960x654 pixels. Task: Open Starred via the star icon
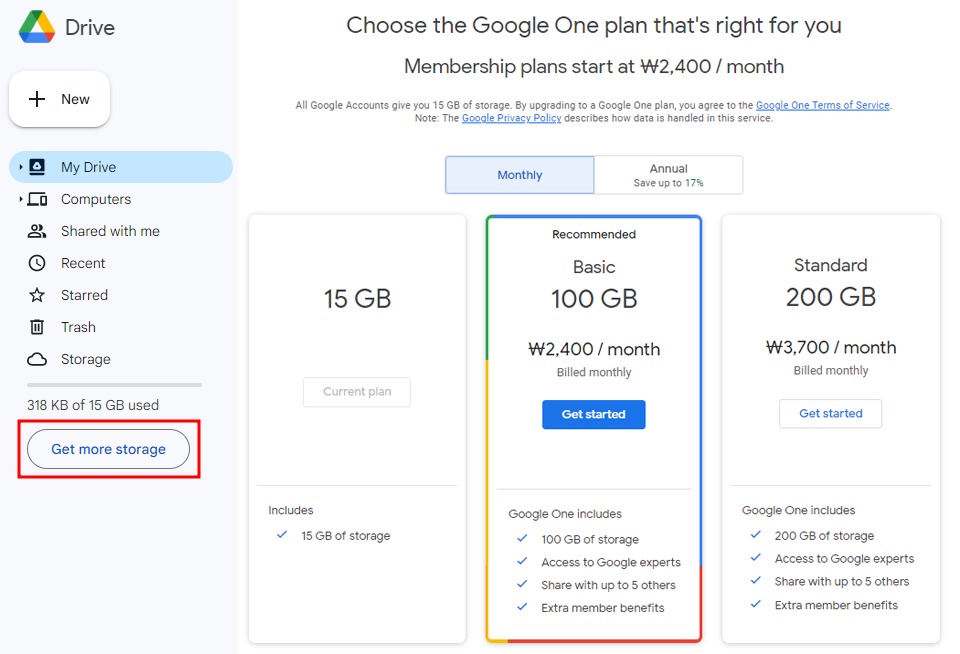[37, 295]
